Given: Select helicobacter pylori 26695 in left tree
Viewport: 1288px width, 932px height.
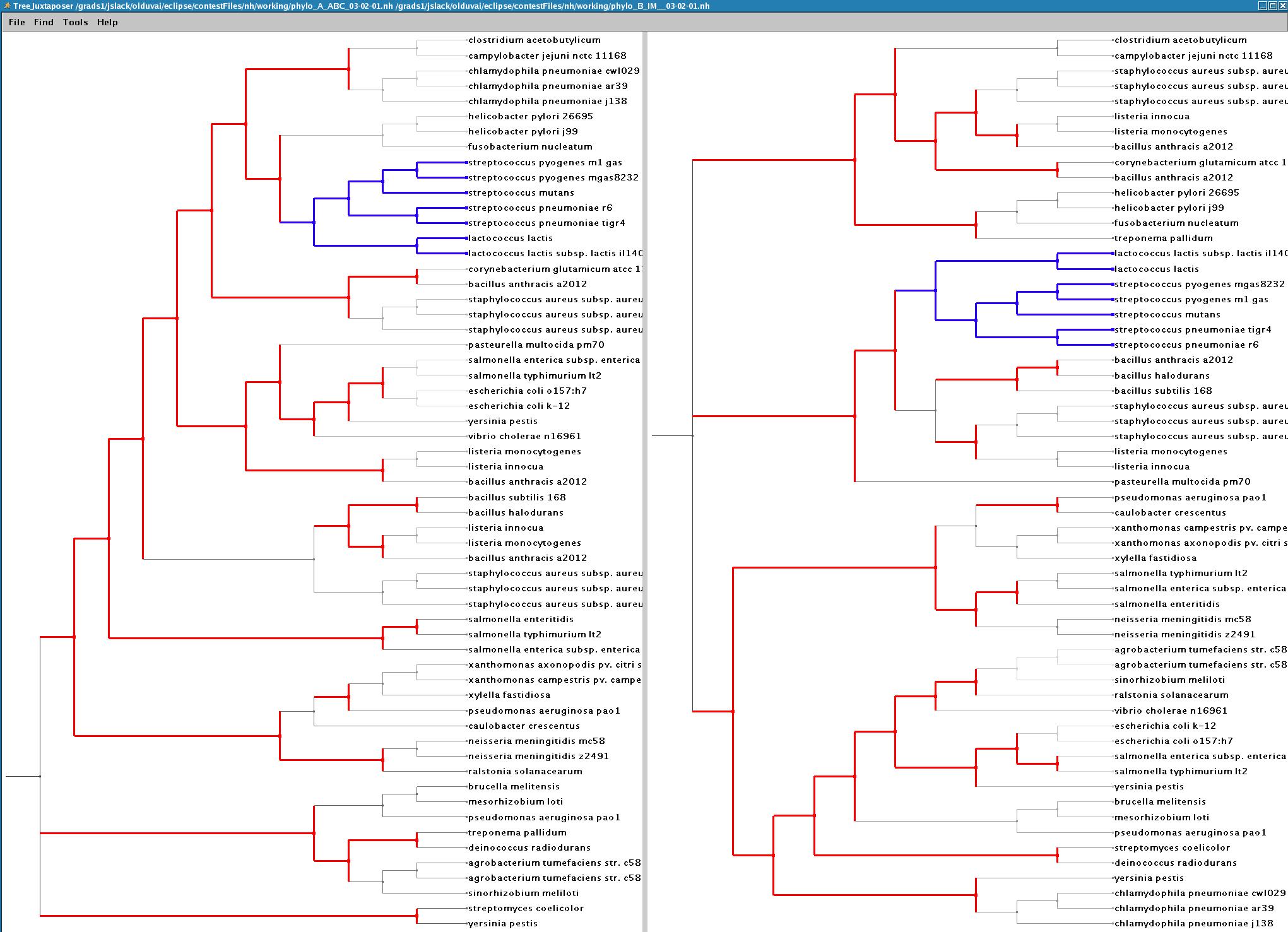Looking at the screenshot, I should click(x=531, y=116).
